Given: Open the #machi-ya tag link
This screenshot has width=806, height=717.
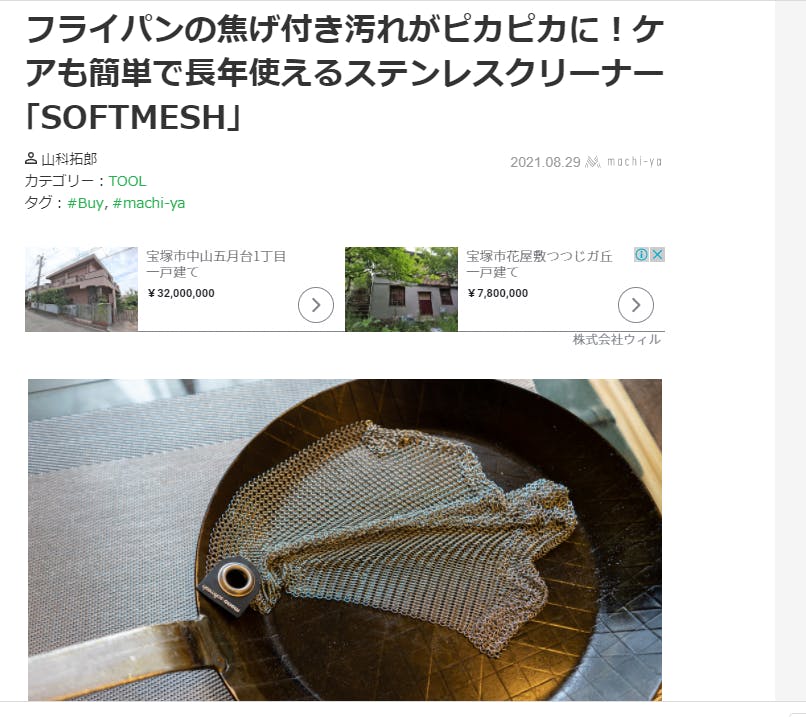Looking at the screenshot, I should [x=149, y=203].
